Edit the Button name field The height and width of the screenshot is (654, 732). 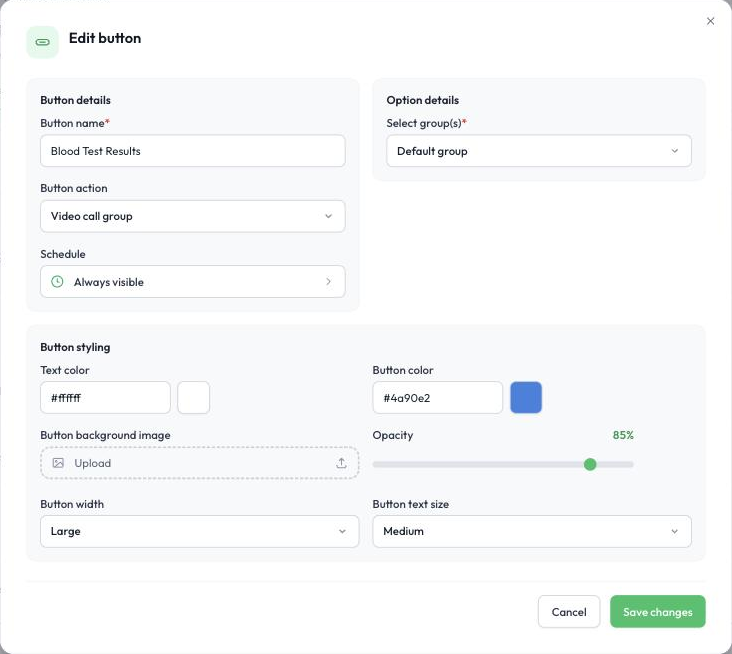tap(193, 151)
